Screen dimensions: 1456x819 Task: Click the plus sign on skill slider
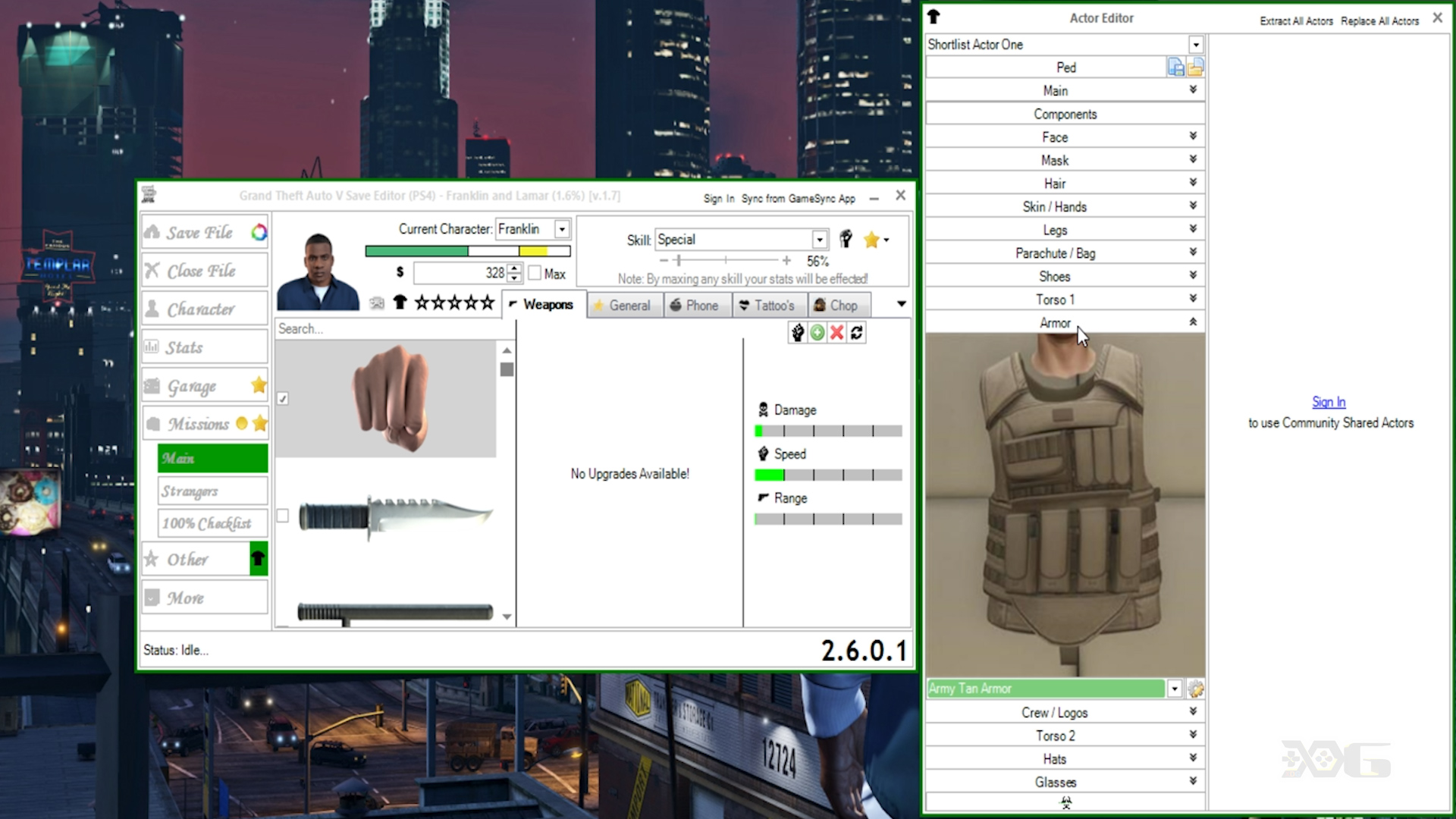786,260
